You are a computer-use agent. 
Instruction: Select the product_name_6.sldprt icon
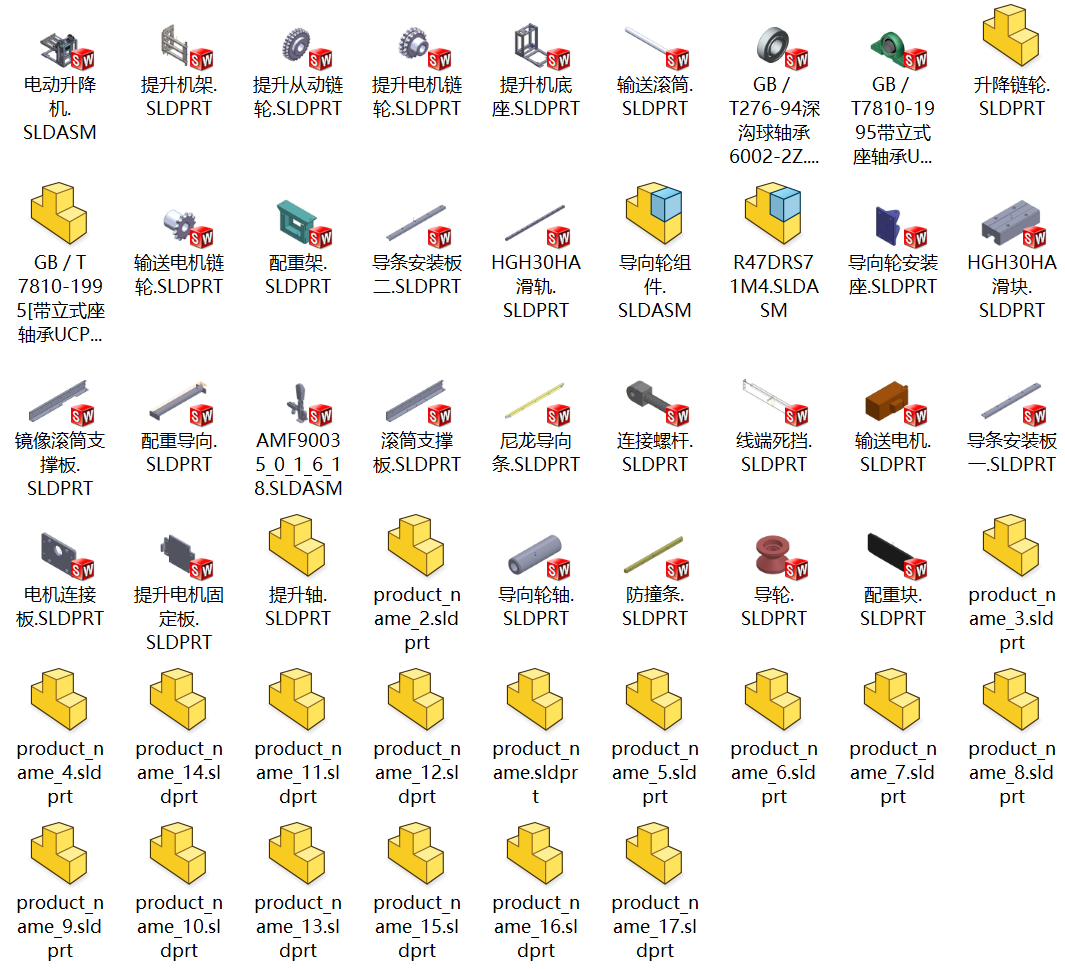tap(773, 700)
